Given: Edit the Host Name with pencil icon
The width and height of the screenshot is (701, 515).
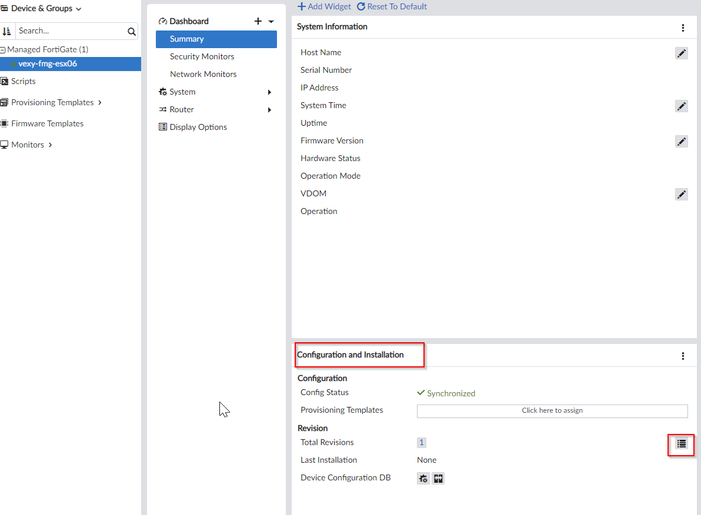Looking at the screenshot, I should point(681,53).
